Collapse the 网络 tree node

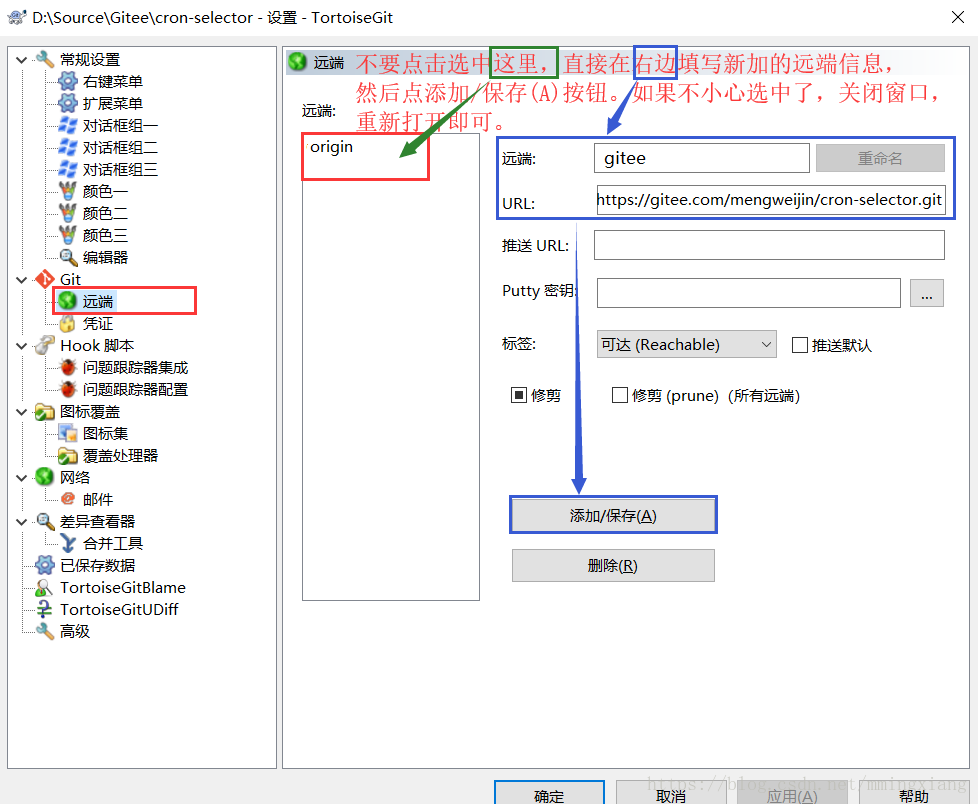[x=21, y=478]
